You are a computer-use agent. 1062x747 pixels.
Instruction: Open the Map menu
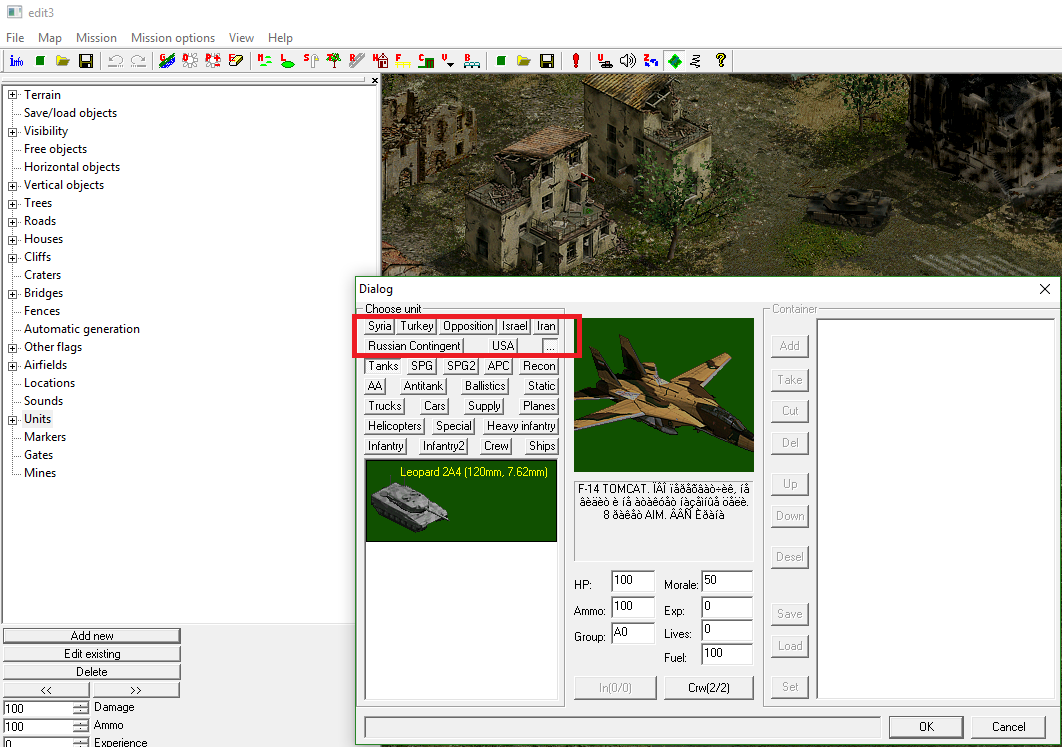click(x=49, y=38)
